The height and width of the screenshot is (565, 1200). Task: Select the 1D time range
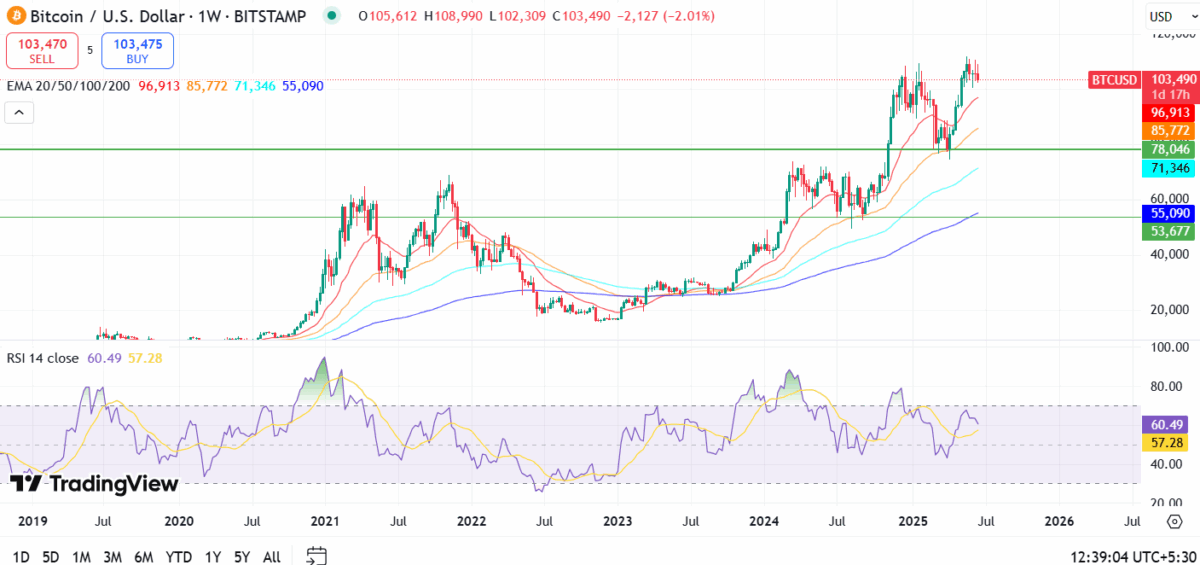[x=21, y=556]
